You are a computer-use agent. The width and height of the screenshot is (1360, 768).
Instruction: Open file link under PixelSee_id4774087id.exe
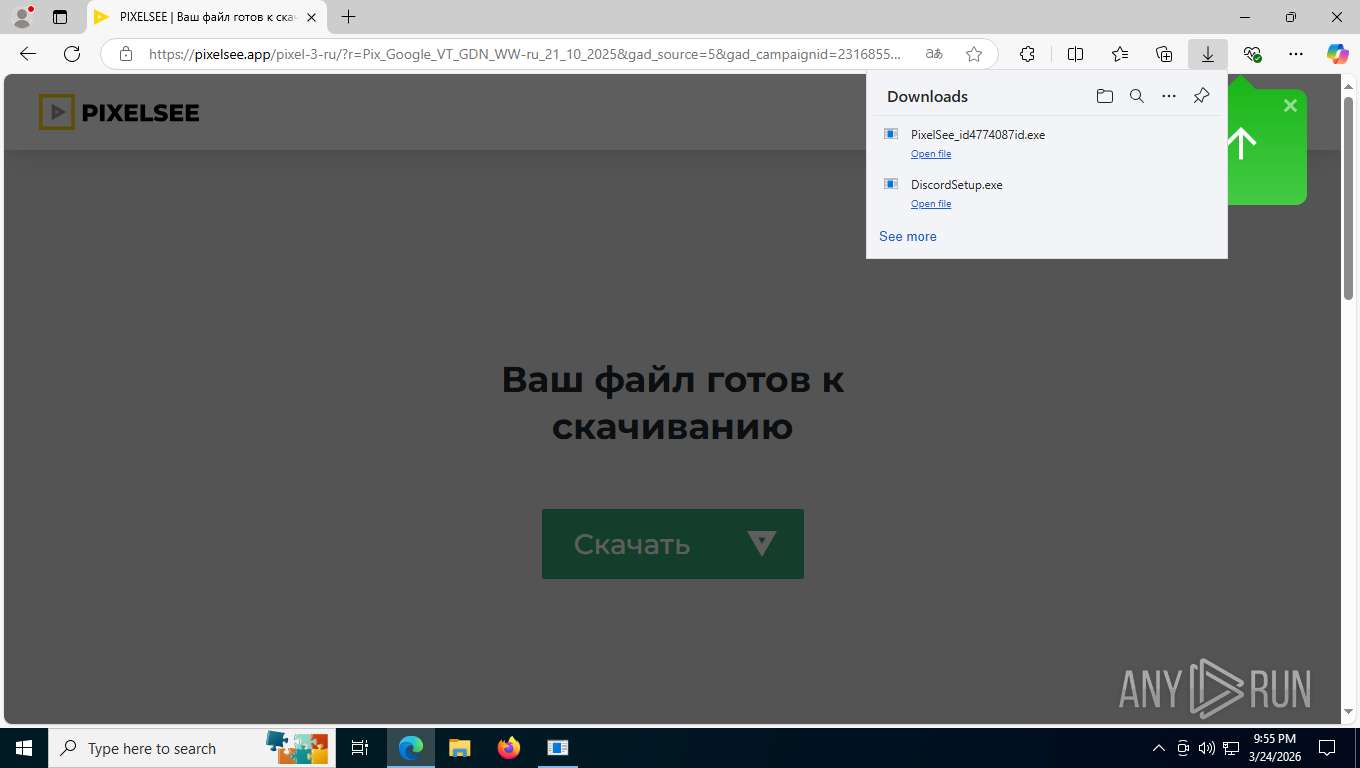tap(931, 154)
